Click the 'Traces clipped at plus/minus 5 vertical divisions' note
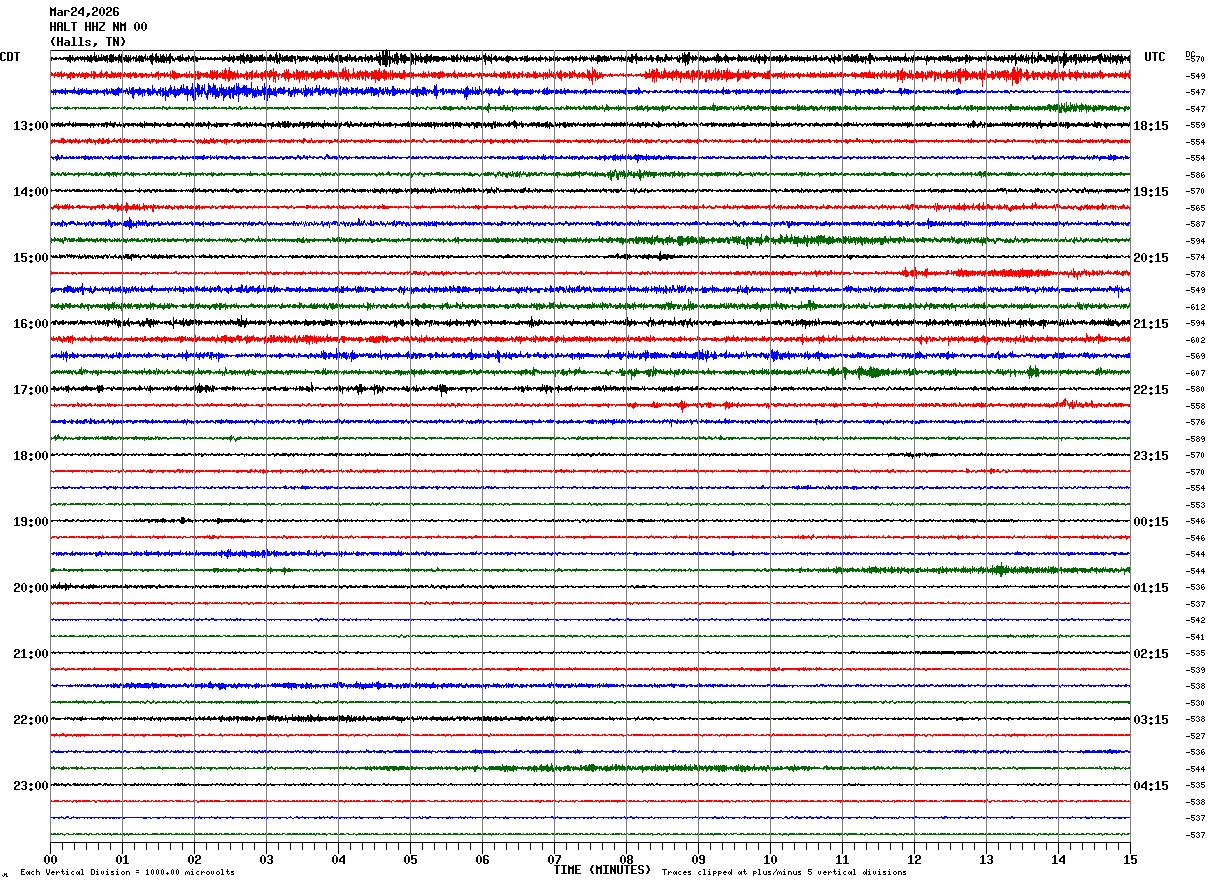The image size is (1210, 886). tap(784, 873)
